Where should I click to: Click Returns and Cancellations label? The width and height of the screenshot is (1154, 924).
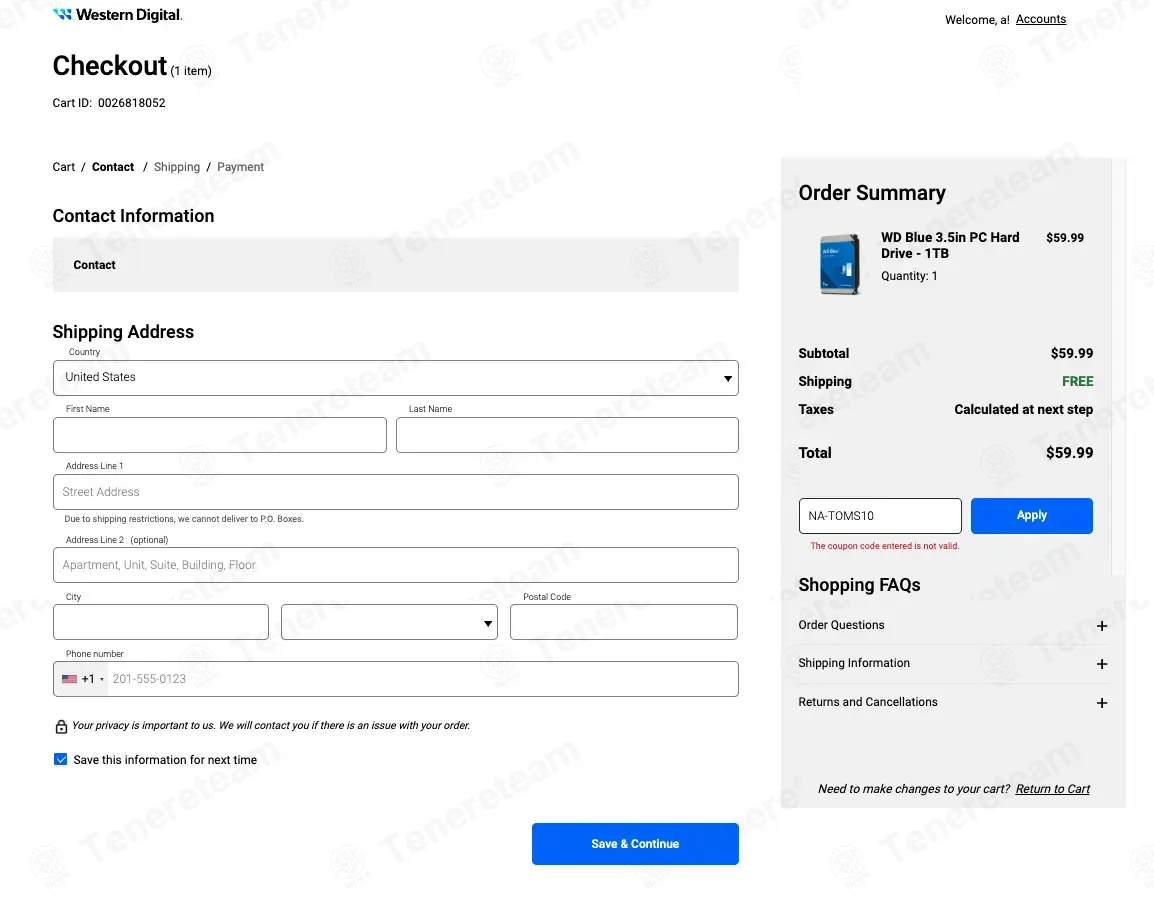pos(868,702)
